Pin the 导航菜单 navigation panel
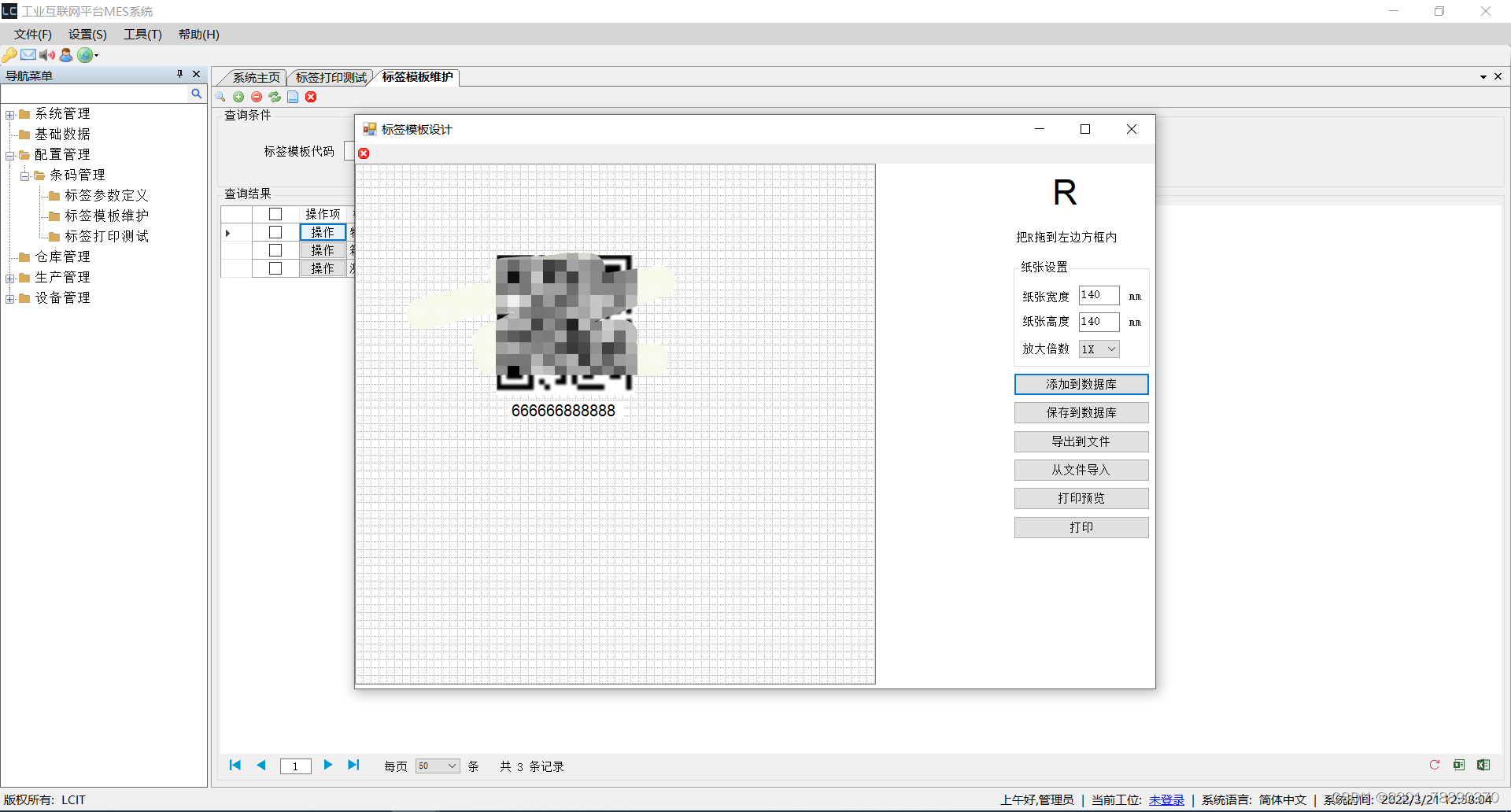The width and height of the screenshot is (1511, 812). 179,74
